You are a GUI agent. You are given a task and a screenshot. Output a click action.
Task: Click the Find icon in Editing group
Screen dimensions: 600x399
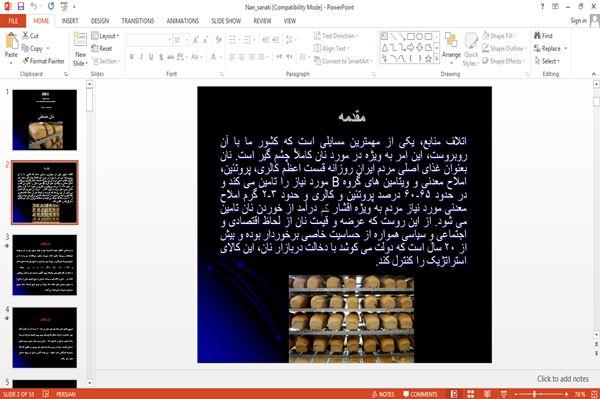click(x=538, y=36)
